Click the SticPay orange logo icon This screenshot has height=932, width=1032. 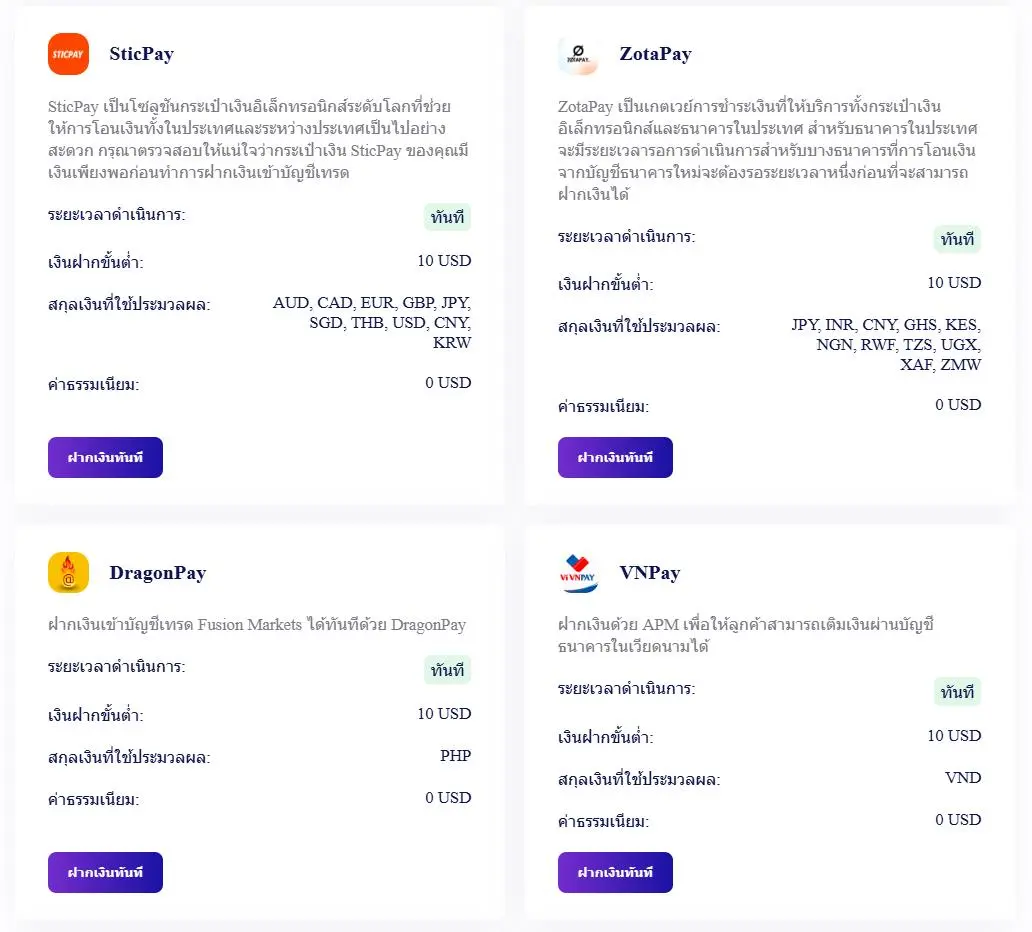tap(68, 54)
